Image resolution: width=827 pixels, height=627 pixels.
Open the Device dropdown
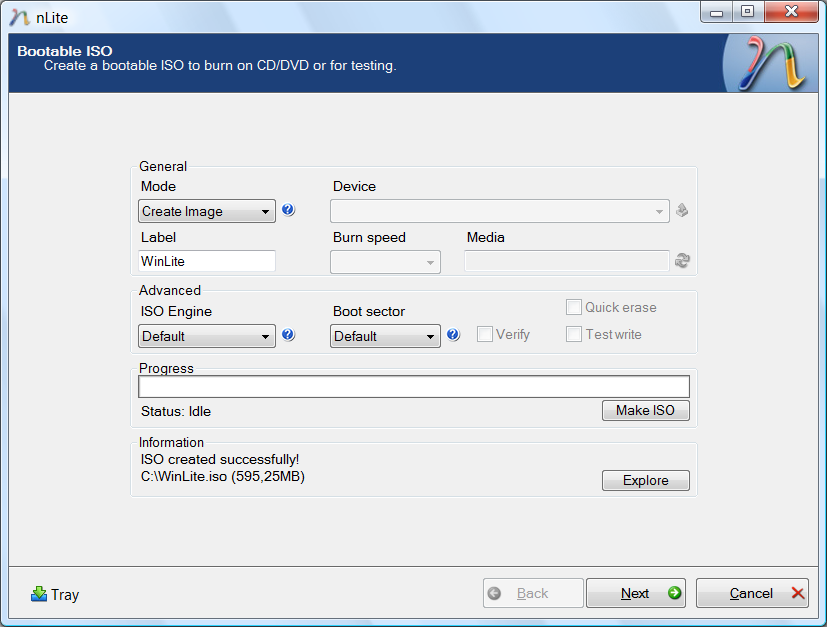click(x=499, y=211)
